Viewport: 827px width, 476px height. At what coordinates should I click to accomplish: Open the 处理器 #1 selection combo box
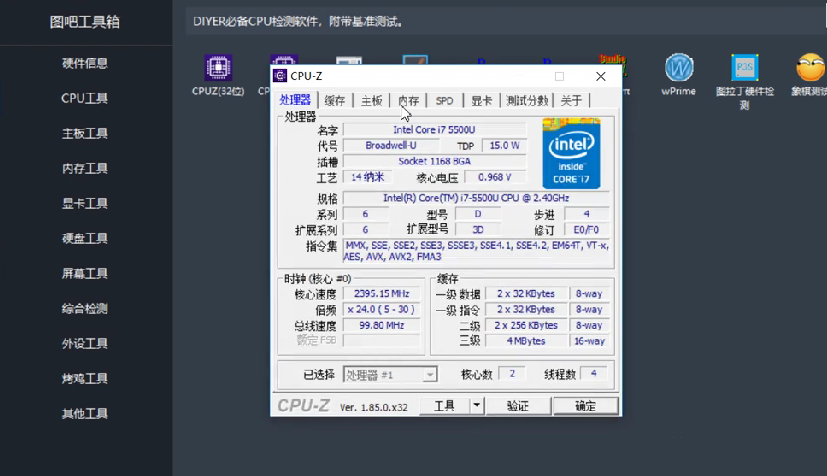click(390, 374)
